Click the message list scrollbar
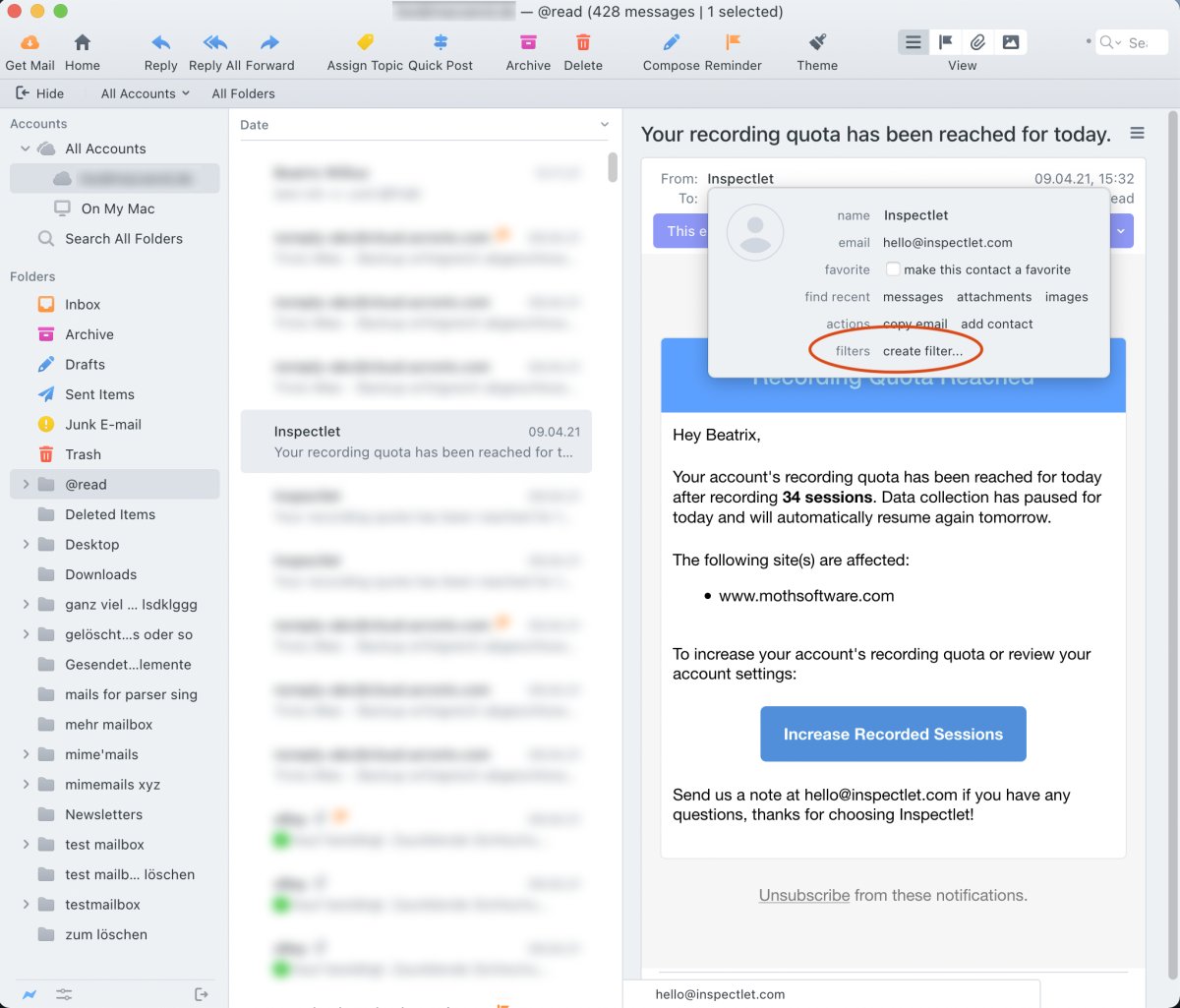The height and width of the screenshot is (1008, 1180). point(613,167)
